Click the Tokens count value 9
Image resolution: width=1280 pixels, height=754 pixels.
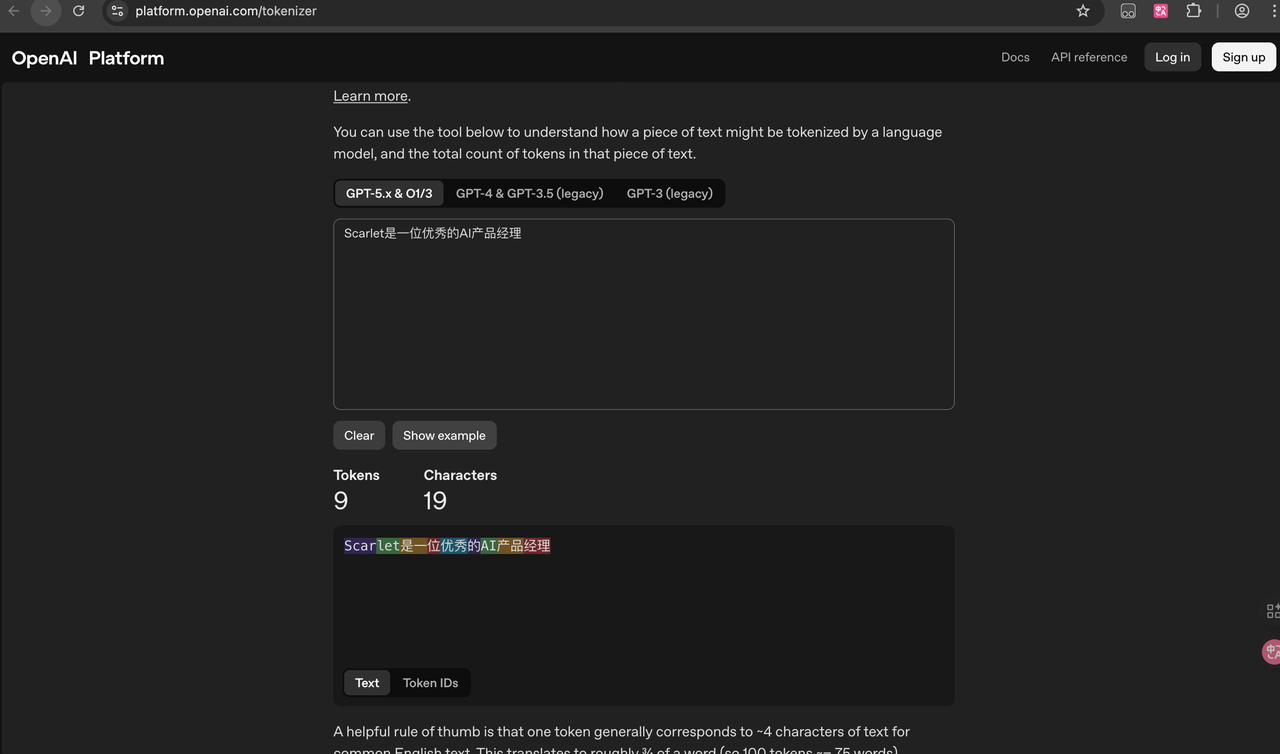[x=341, y=501]
